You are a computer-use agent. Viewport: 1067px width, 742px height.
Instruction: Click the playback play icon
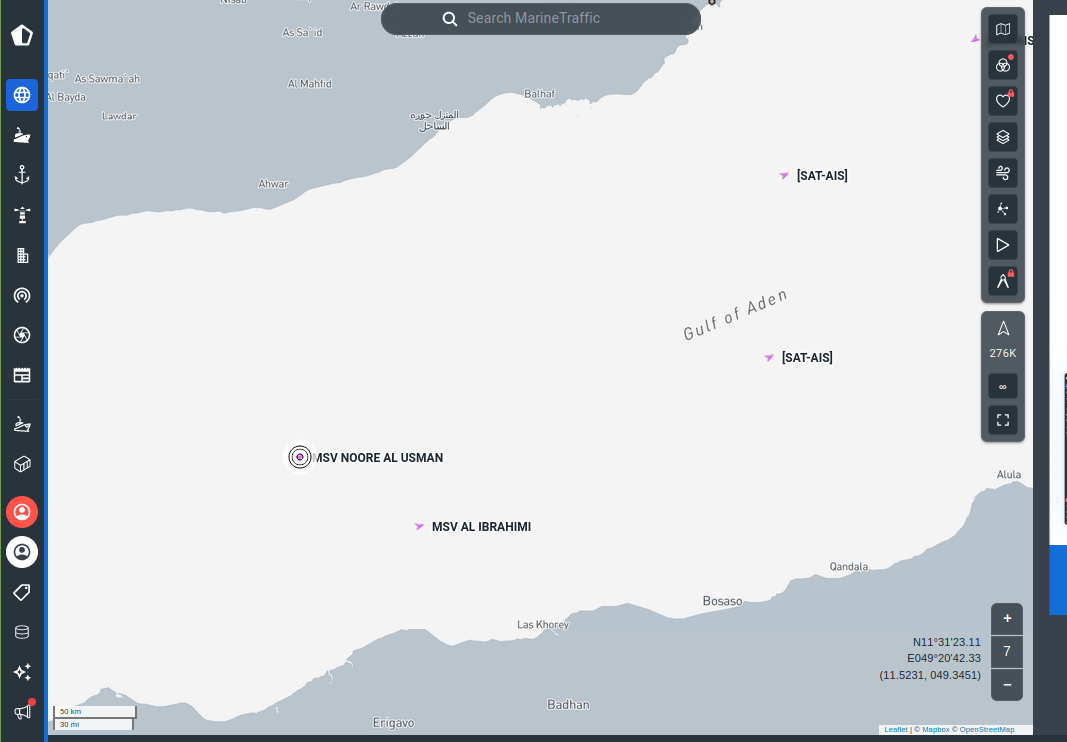tap(1002, 245)
